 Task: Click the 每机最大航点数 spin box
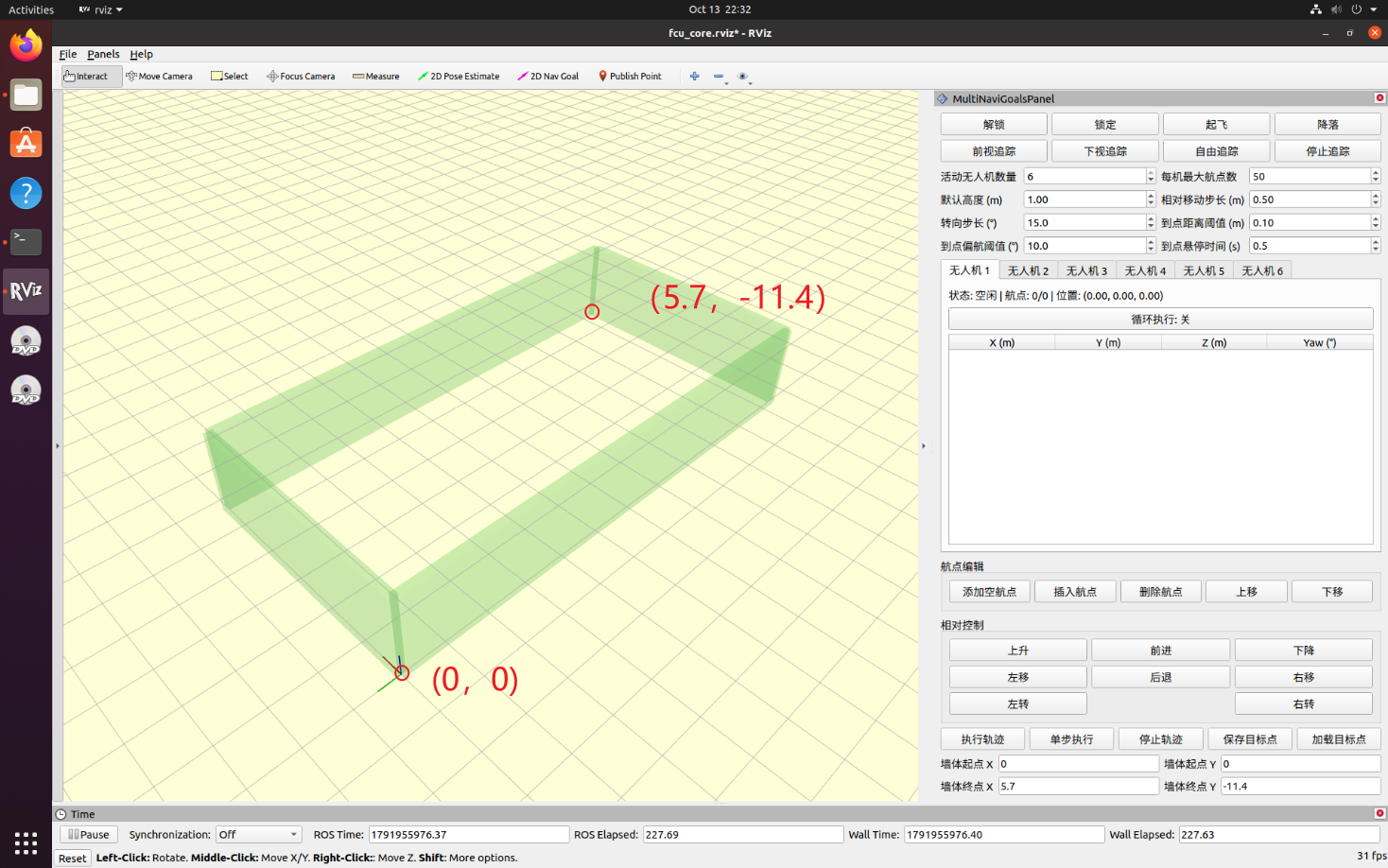1314,177
